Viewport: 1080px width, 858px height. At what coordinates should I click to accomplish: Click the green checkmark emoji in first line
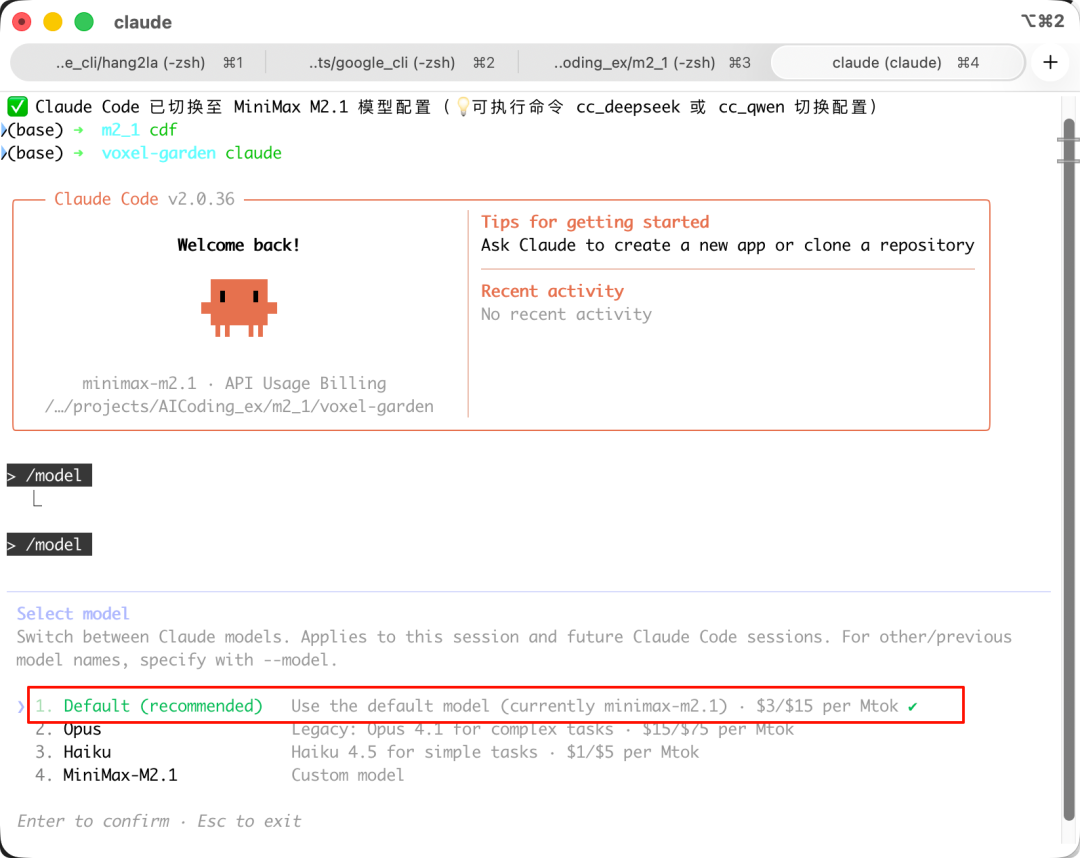coord(17,107)
